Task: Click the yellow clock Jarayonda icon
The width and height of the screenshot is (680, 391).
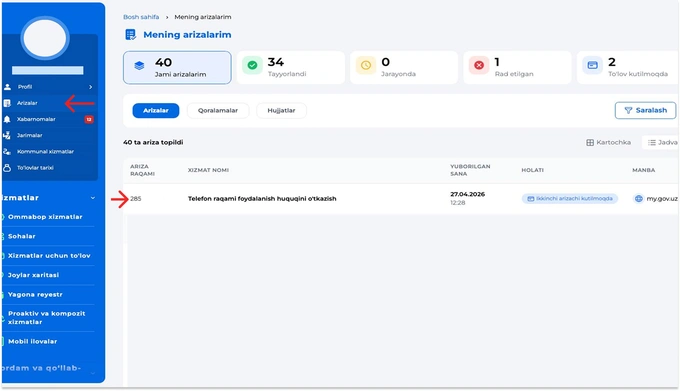Action: pyautogui.click(x=366, y=65)
